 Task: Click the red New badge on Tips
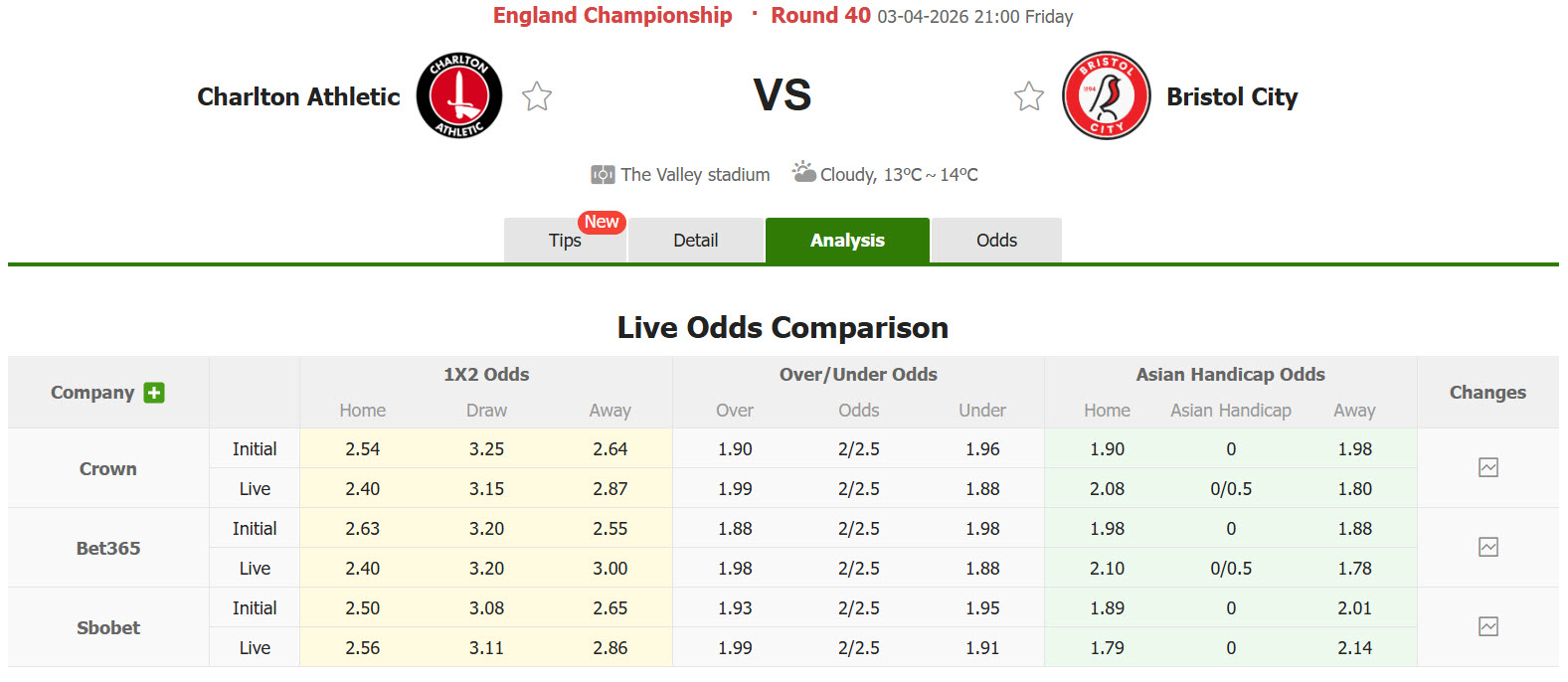tap(601, 222)
